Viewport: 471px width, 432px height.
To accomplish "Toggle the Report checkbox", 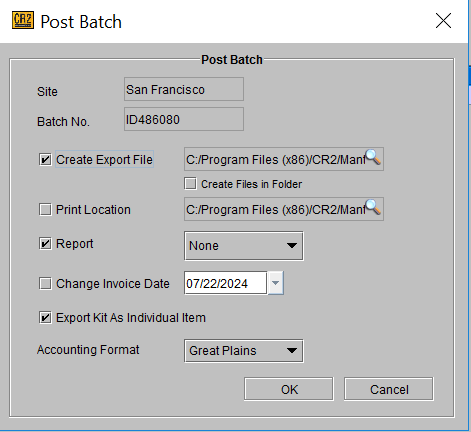I will coord(45,244).
